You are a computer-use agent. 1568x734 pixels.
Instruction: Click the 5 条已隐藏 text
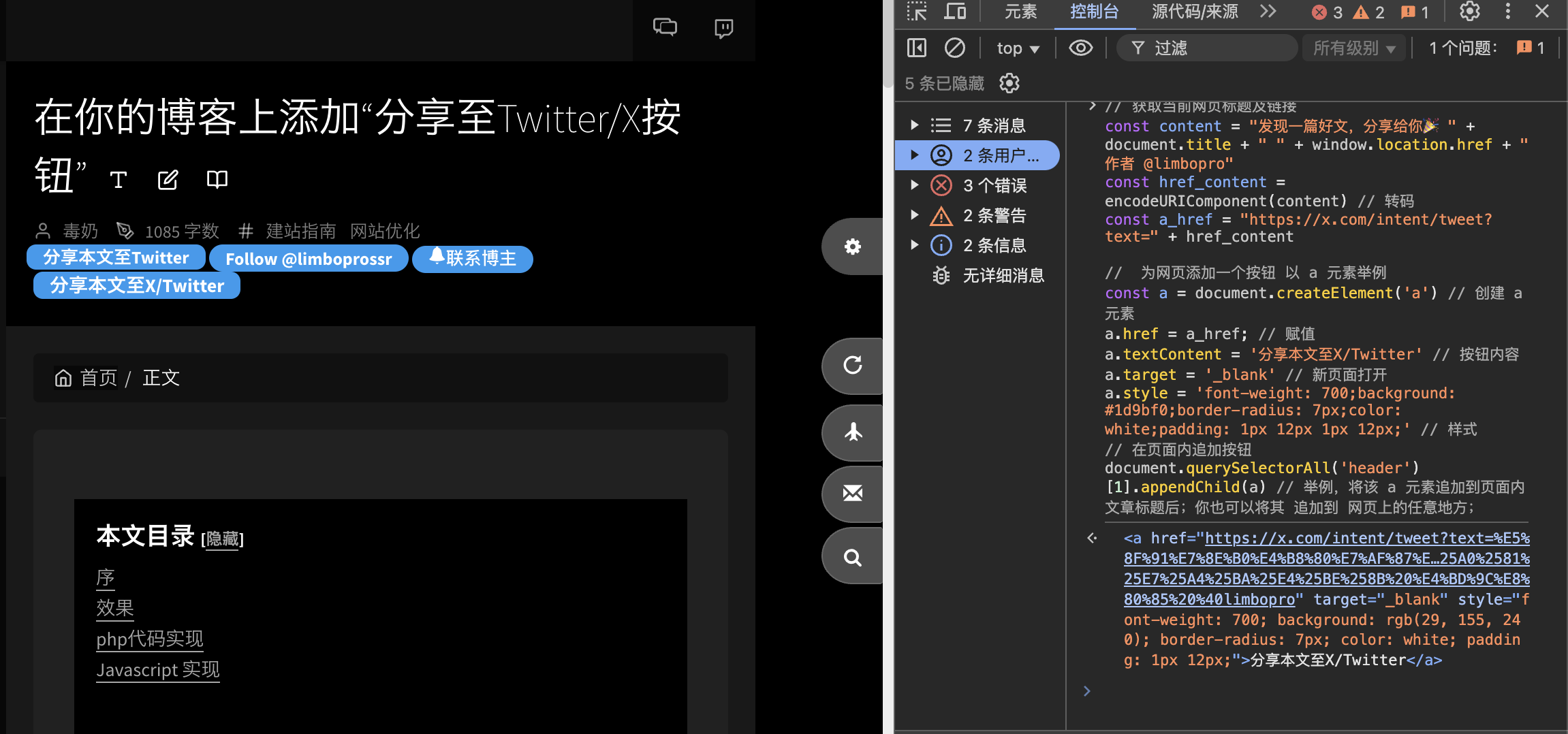click(x=945, y=83)
